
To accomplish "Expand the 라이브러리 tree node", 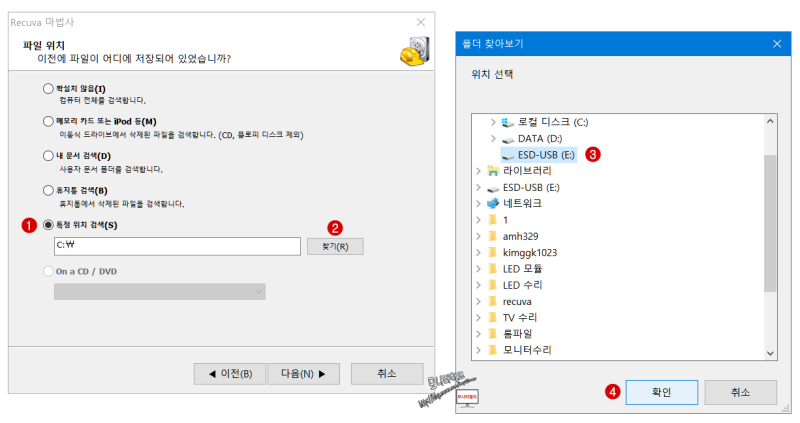I will click(478, 171).
